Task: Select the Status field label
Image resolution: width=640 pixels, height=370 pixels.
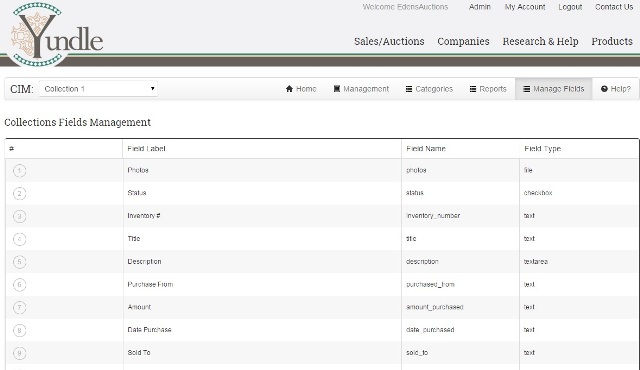Action: [137, 193]
